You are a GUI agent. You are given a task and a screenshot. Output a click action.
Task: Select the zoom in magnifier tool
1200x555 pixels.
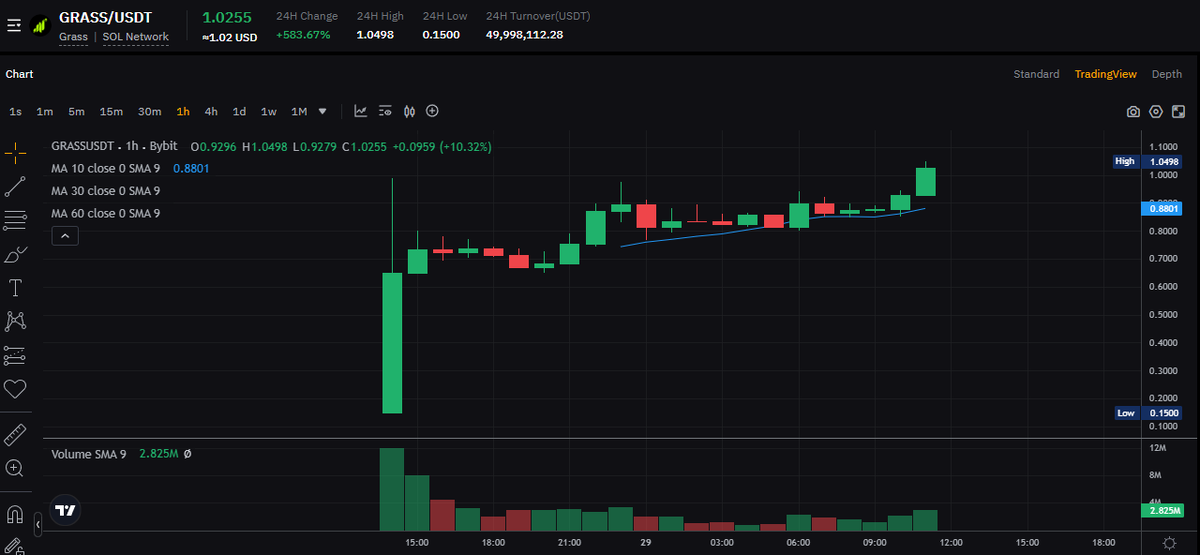click(x=15, y=468)
